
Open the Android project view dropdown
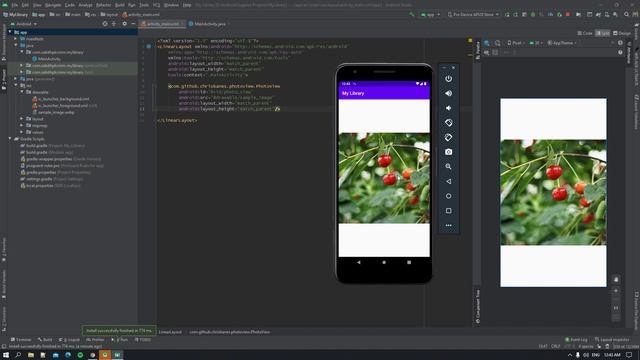(x=24, y=24)
